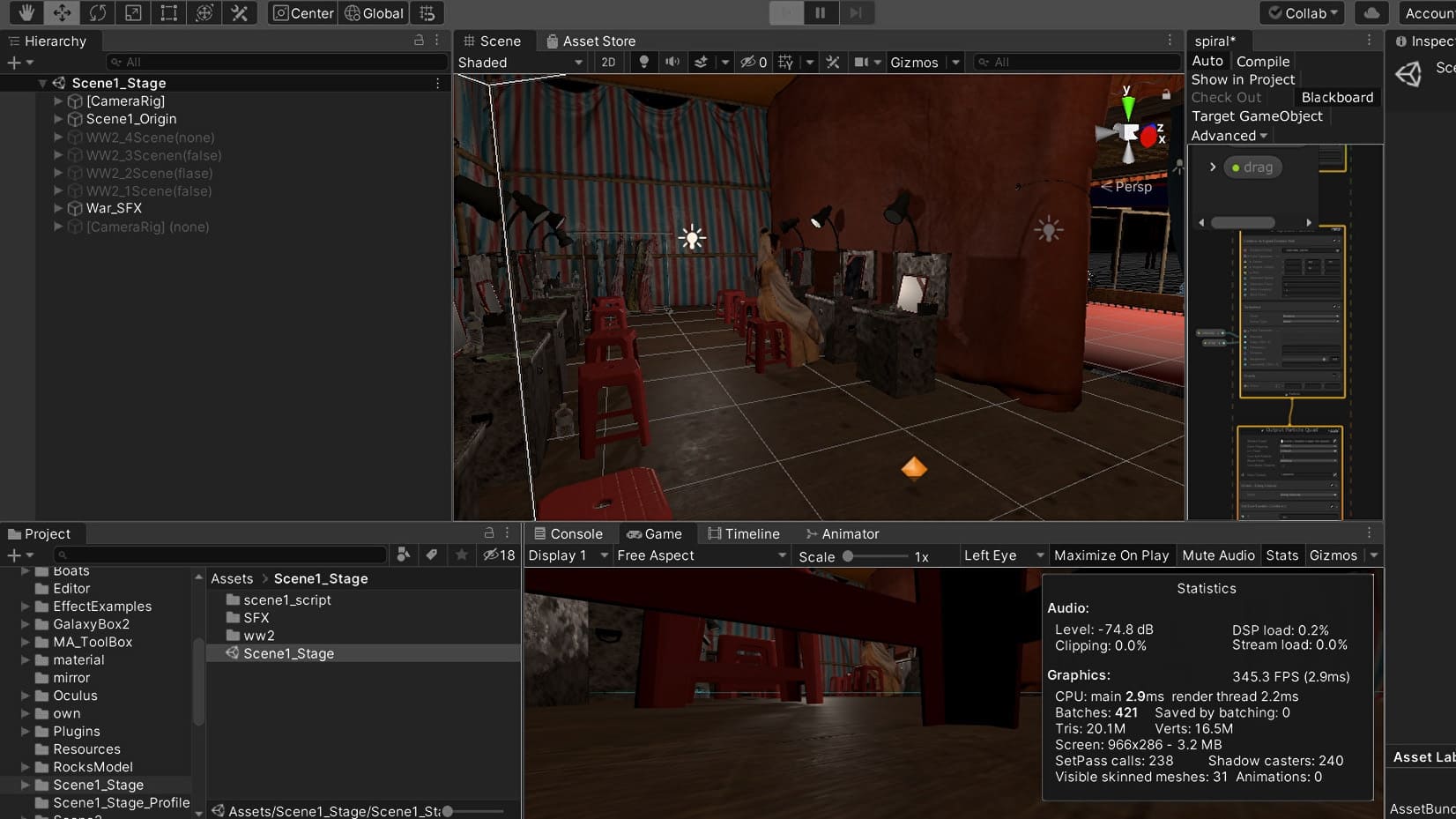Image resolution: width=1456 pixels, height=819 pixels.
Task: Step one frame forward
Action: pyautogui.click(x=855, y=12)
